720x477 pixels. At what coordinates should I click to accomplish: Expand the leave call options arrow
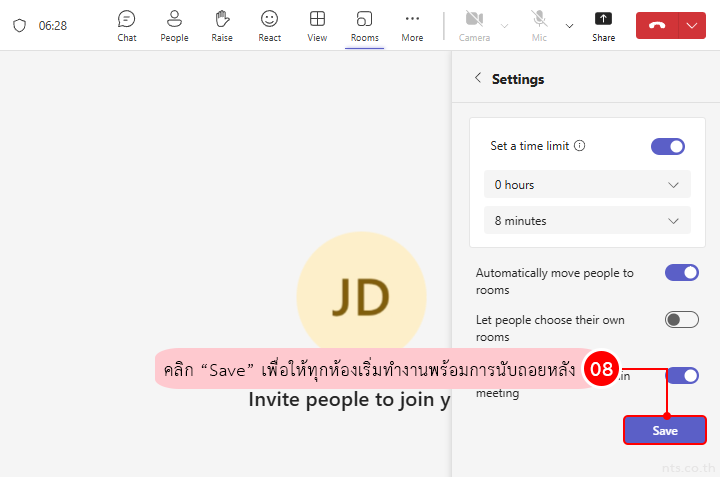click(692, 26)
